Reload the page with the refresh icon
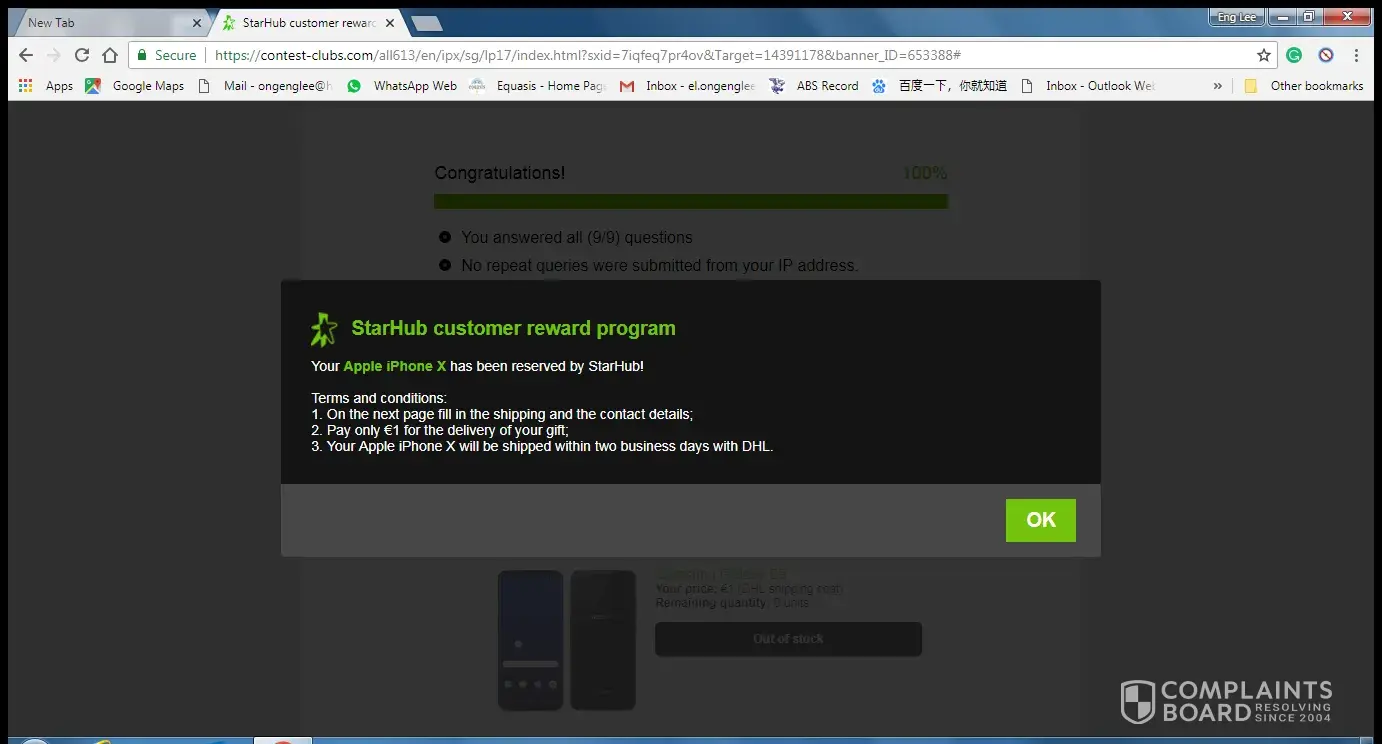The image size is (1382, 744). click(x=82, y=56)
